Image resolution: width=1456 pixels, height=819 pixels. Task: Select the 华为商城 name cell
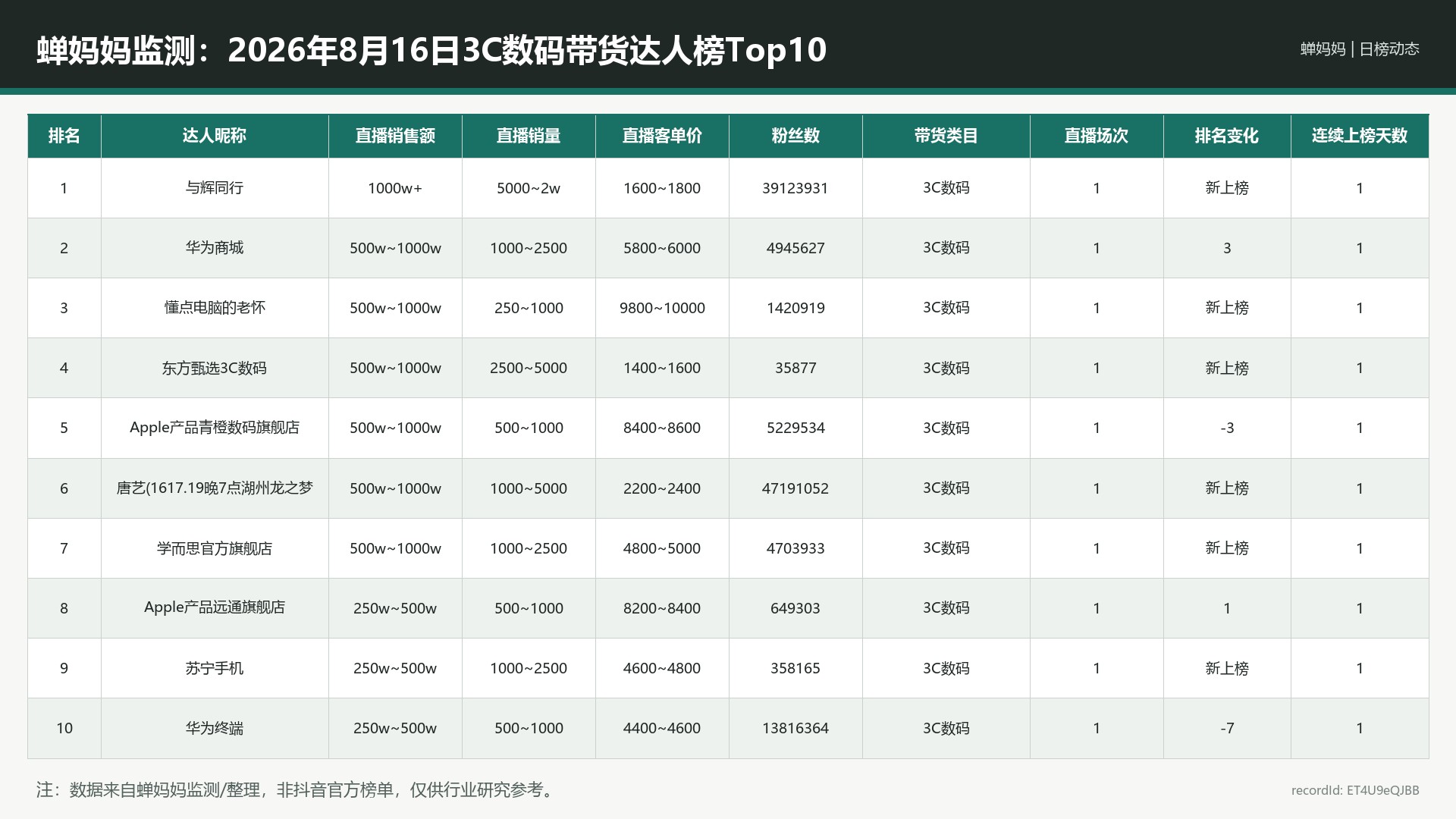coord(215,248)
